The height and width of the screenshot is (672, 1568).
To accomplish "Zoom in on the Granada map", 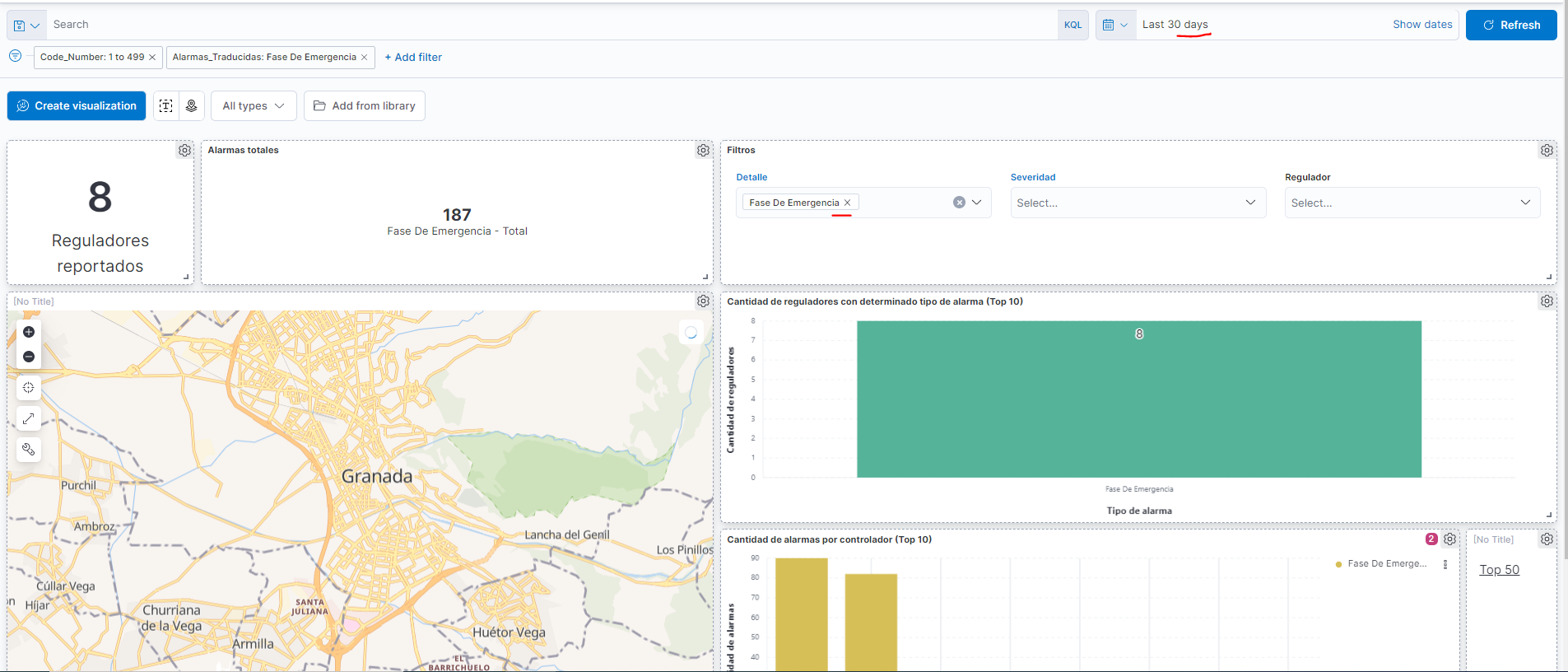I will (x=29, y=332).
